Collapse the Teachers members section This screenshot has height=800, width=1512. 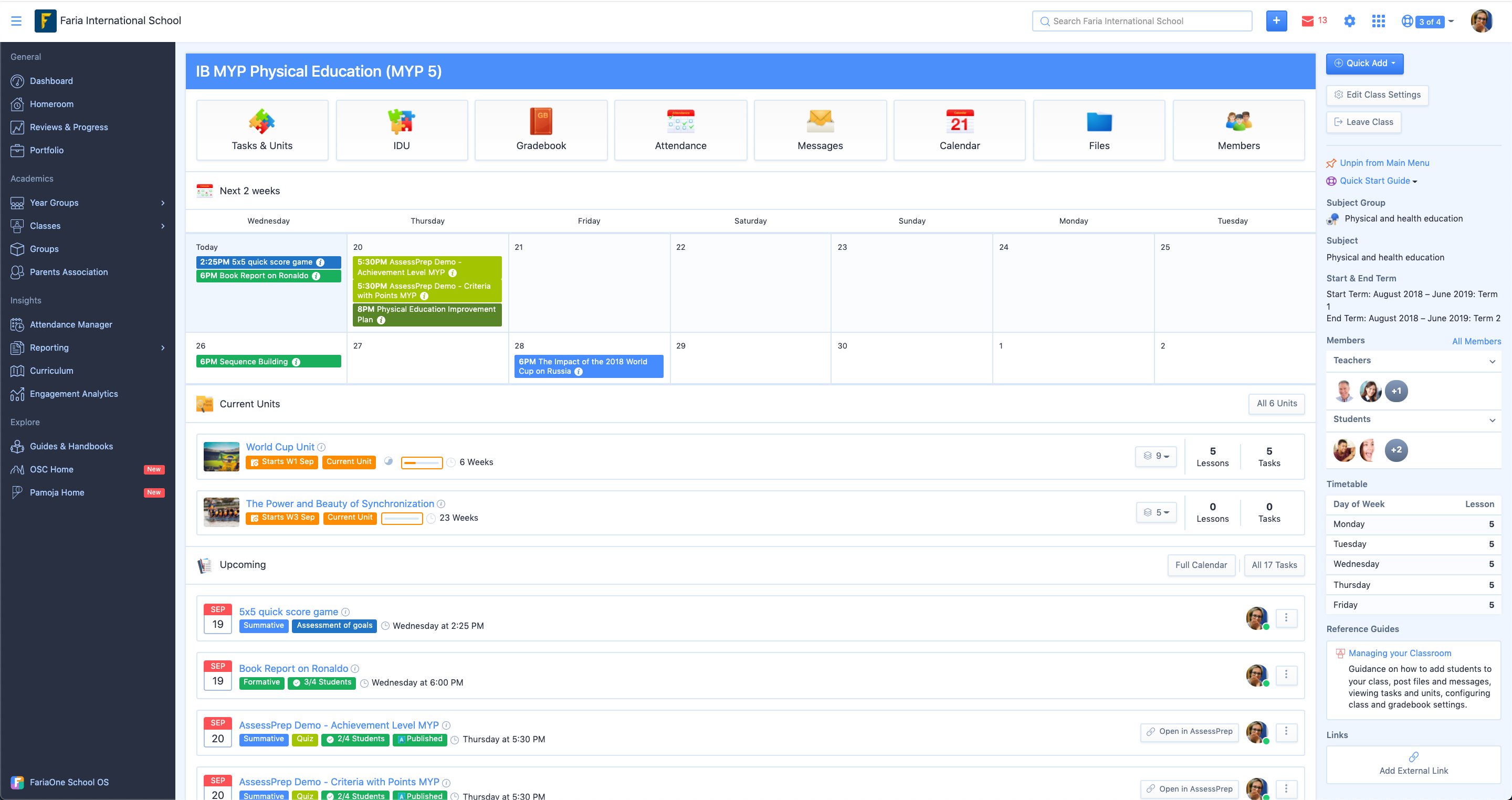point(1492,361)
